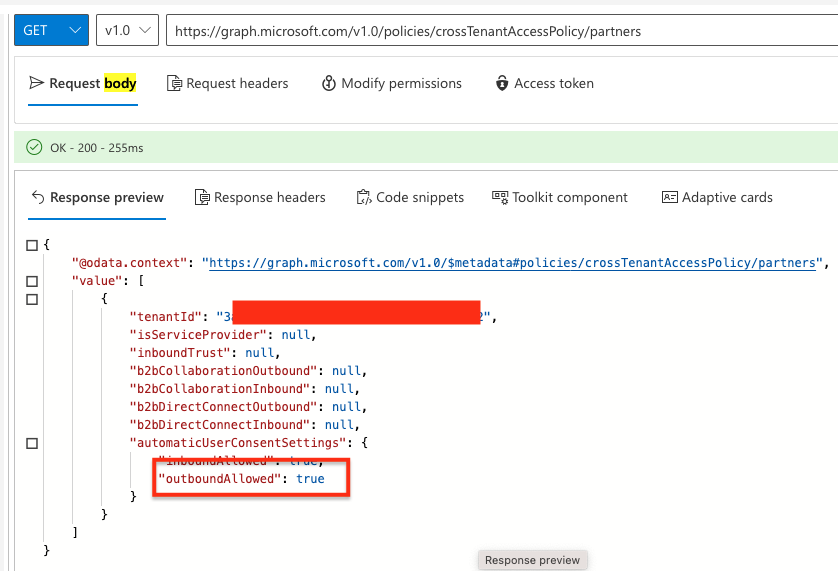Click the Modify permissions icon
Screen dimensions: 838x571
(328, 83)
